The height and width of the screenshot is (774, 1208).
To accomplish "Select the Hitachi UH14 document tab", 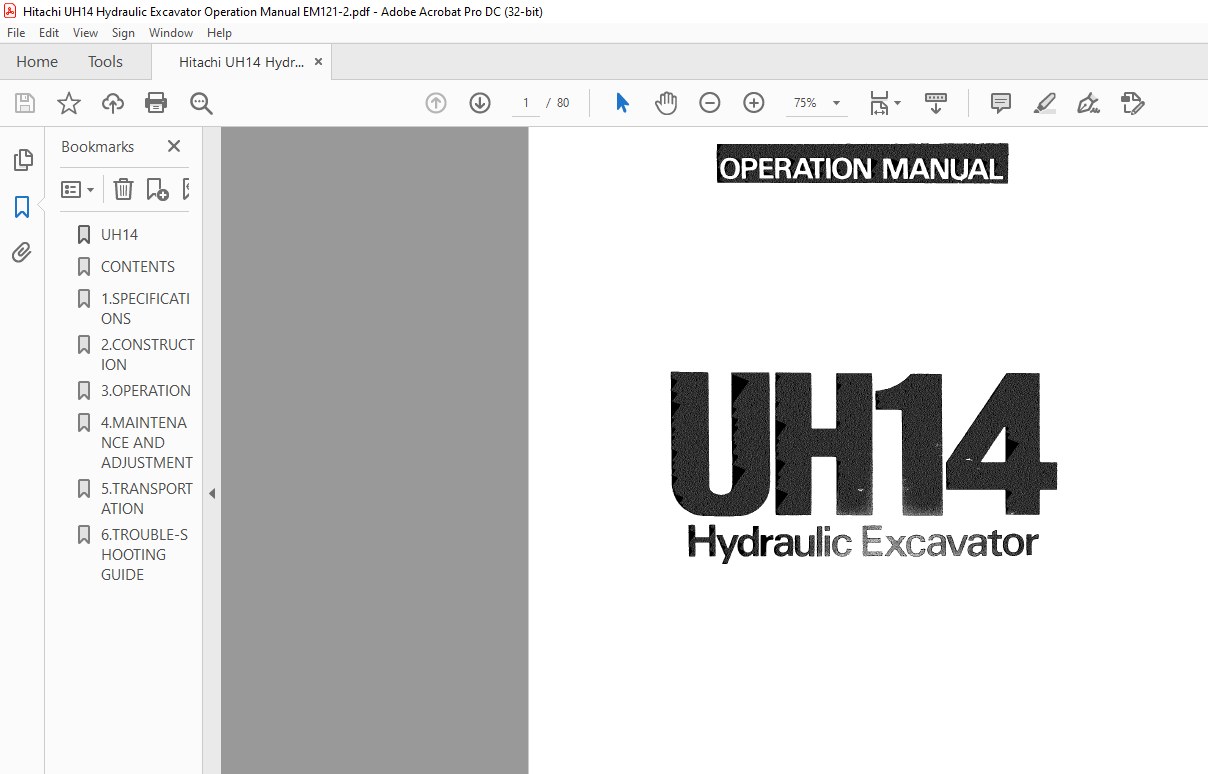I will tap(241, 62).
